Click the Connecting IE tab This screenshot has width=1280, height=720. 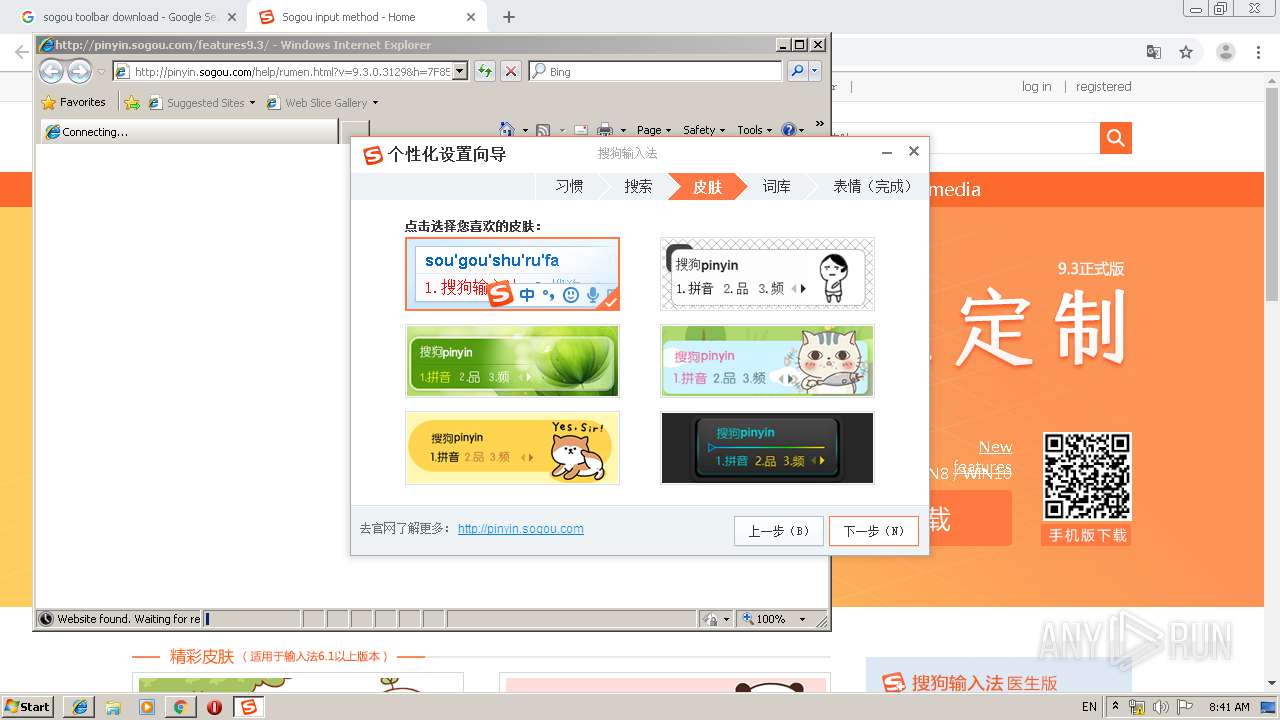[x=190, y=132]
